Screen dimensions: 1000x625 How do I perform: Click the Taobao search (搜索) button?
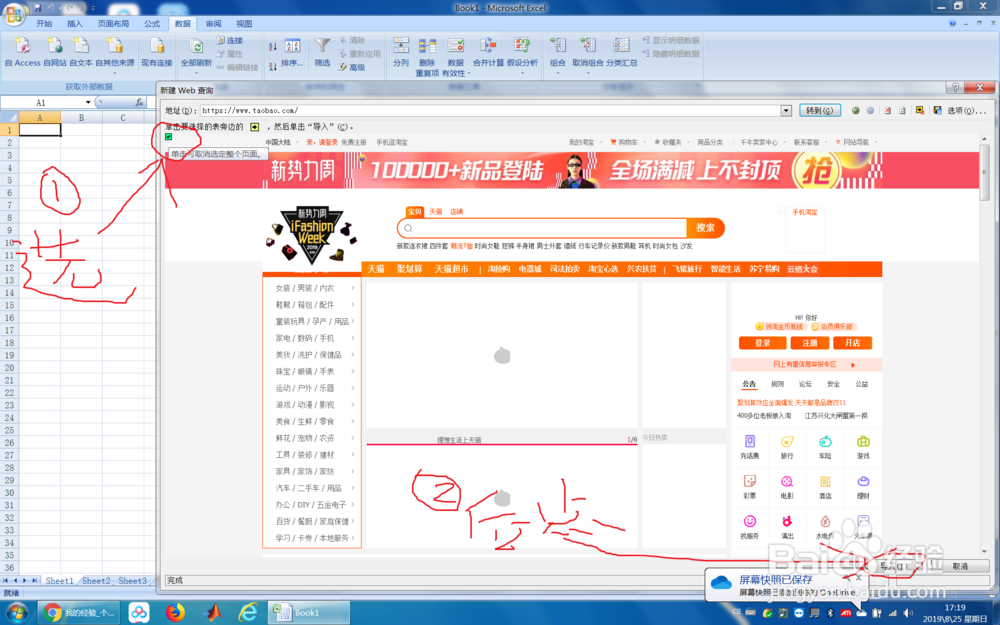(x=705, y=228)
